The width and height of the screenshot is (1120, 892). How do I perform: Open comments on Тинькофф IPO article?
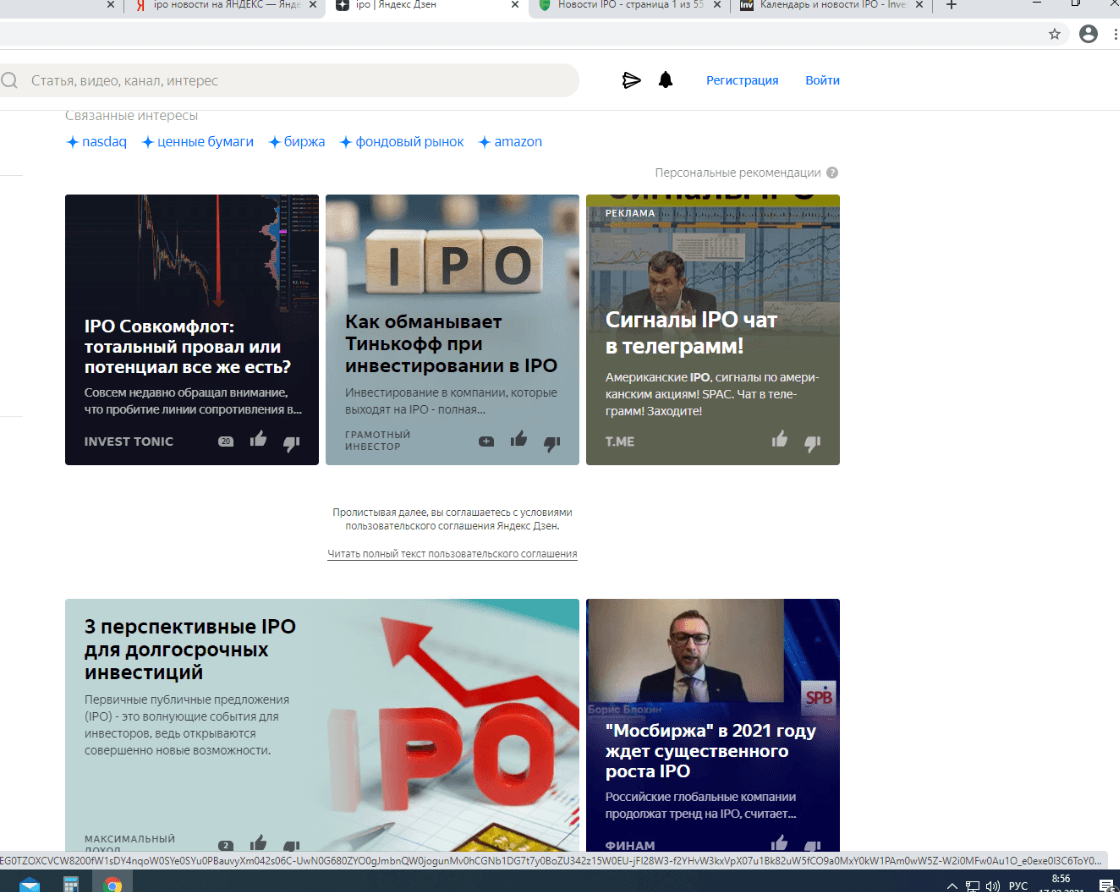pyautogui.click(x=486, y=441)
